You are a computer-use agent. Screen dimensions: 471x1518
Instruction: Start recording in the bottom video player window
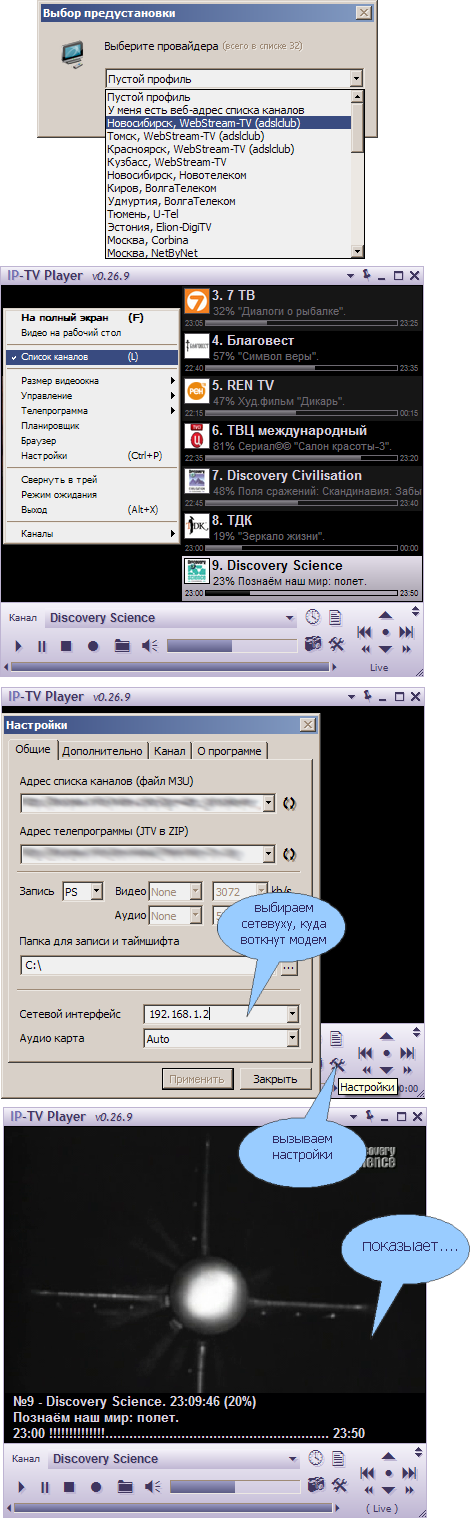click(x=95, y=1487)
